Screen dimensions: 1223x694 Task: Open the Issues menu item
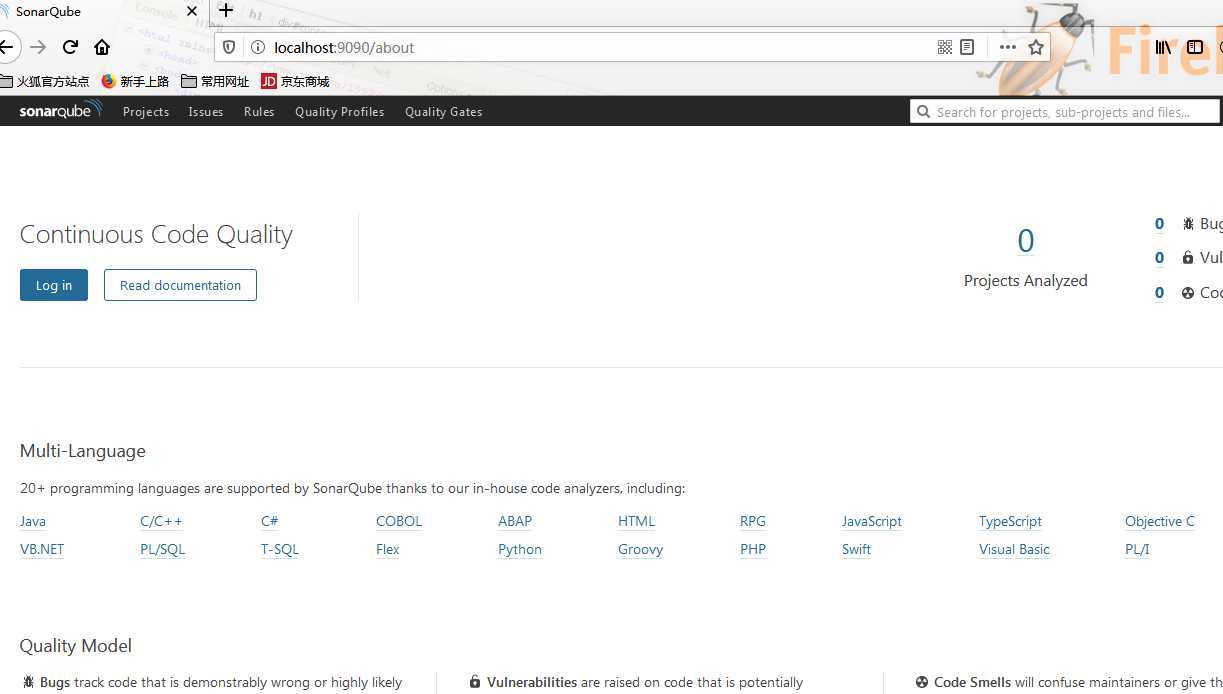point(206,112)
